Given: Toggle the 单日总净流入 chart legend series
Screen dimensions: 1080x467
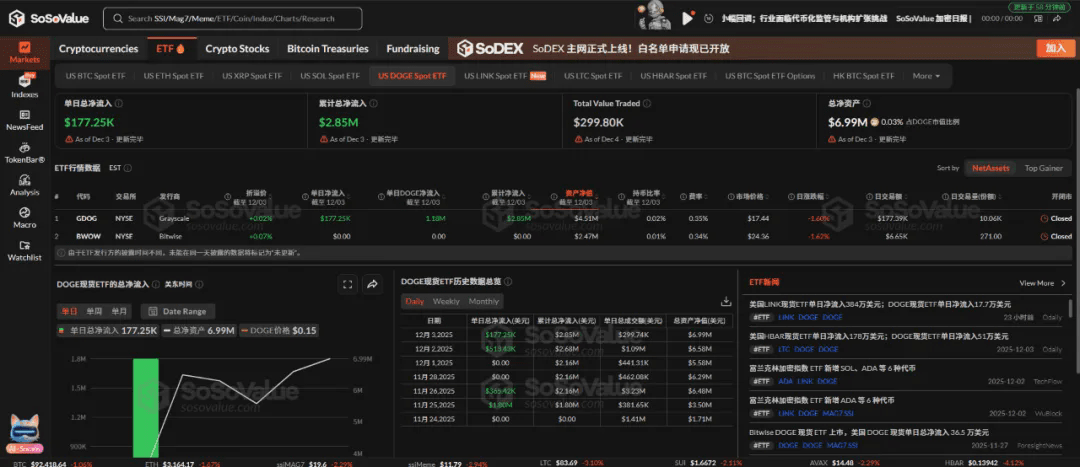Looking at the screenshot, I should (x=107, y=331).
